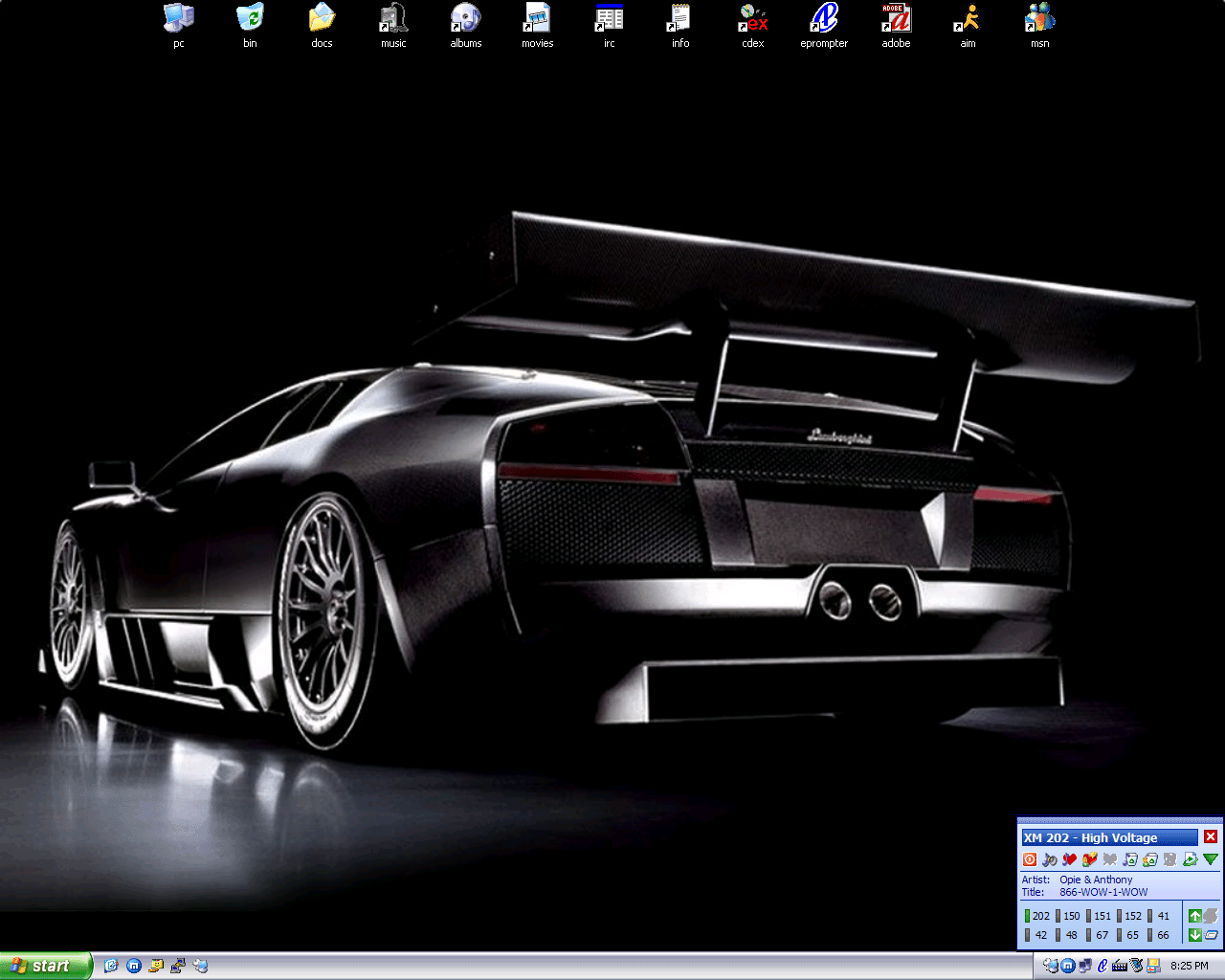1225x980 pixels.
Task: Open the Windows start menu
Action: click(x=44, y=966)
